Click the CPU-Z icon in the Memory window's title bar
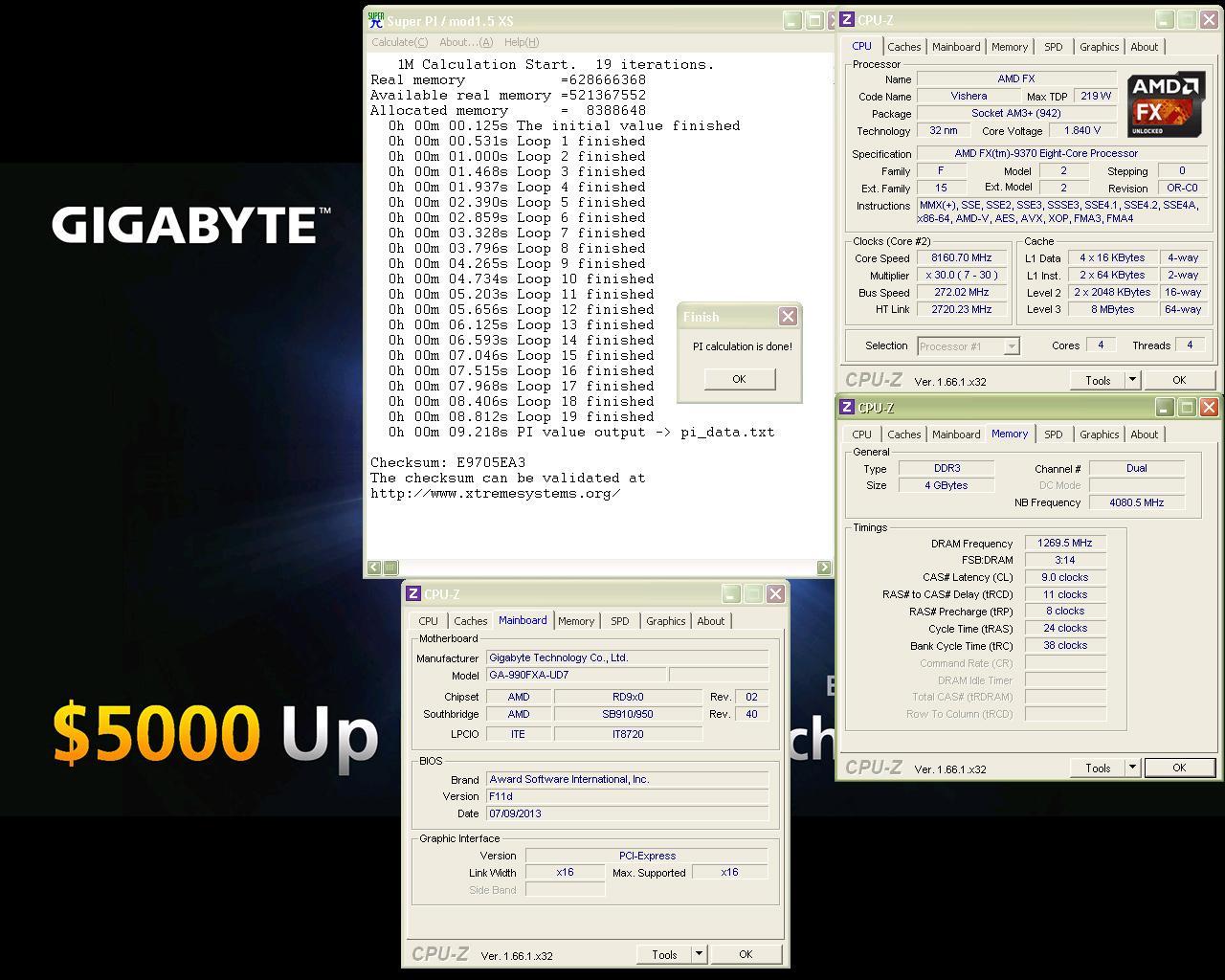The width and height of the screenshot is (1225, 980). click(847, 408)
